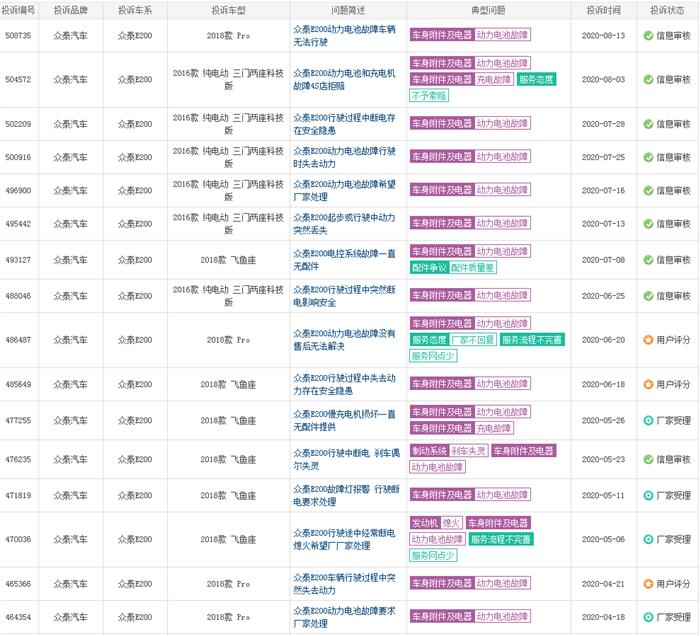Open the complaint 行驶中断电 刹车偶尔失灵
700x636 pixels.
point(346,459)
